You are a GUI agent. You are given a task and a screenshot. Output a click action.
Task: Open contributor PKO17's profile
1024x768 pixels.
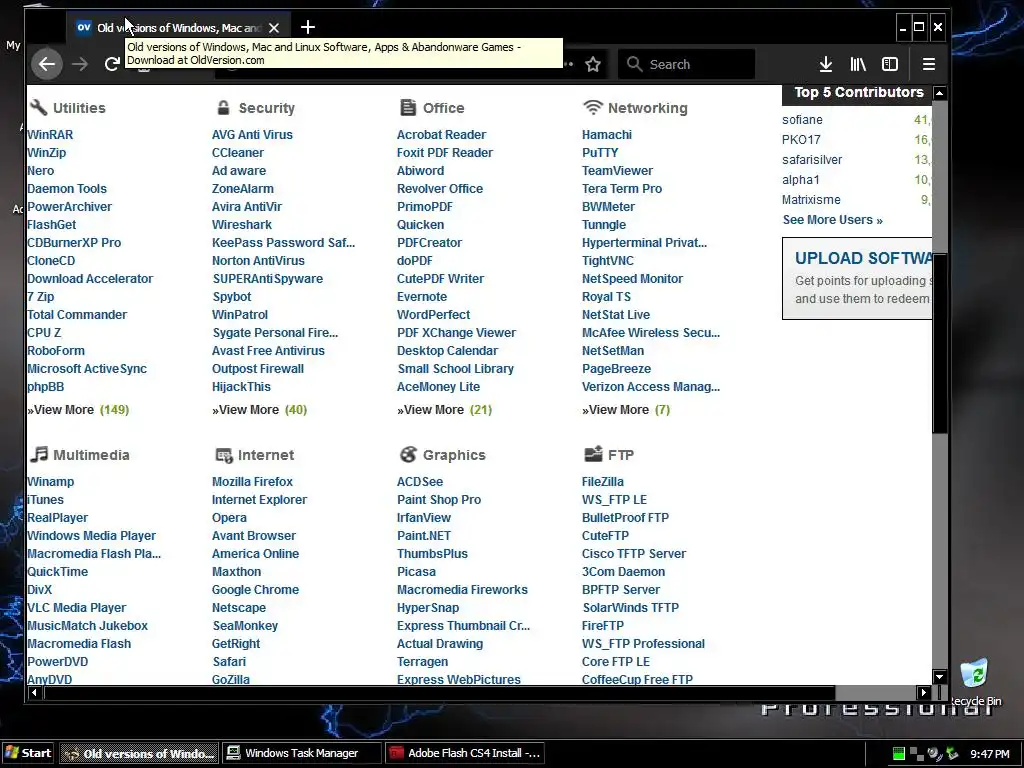pos(801,140)
